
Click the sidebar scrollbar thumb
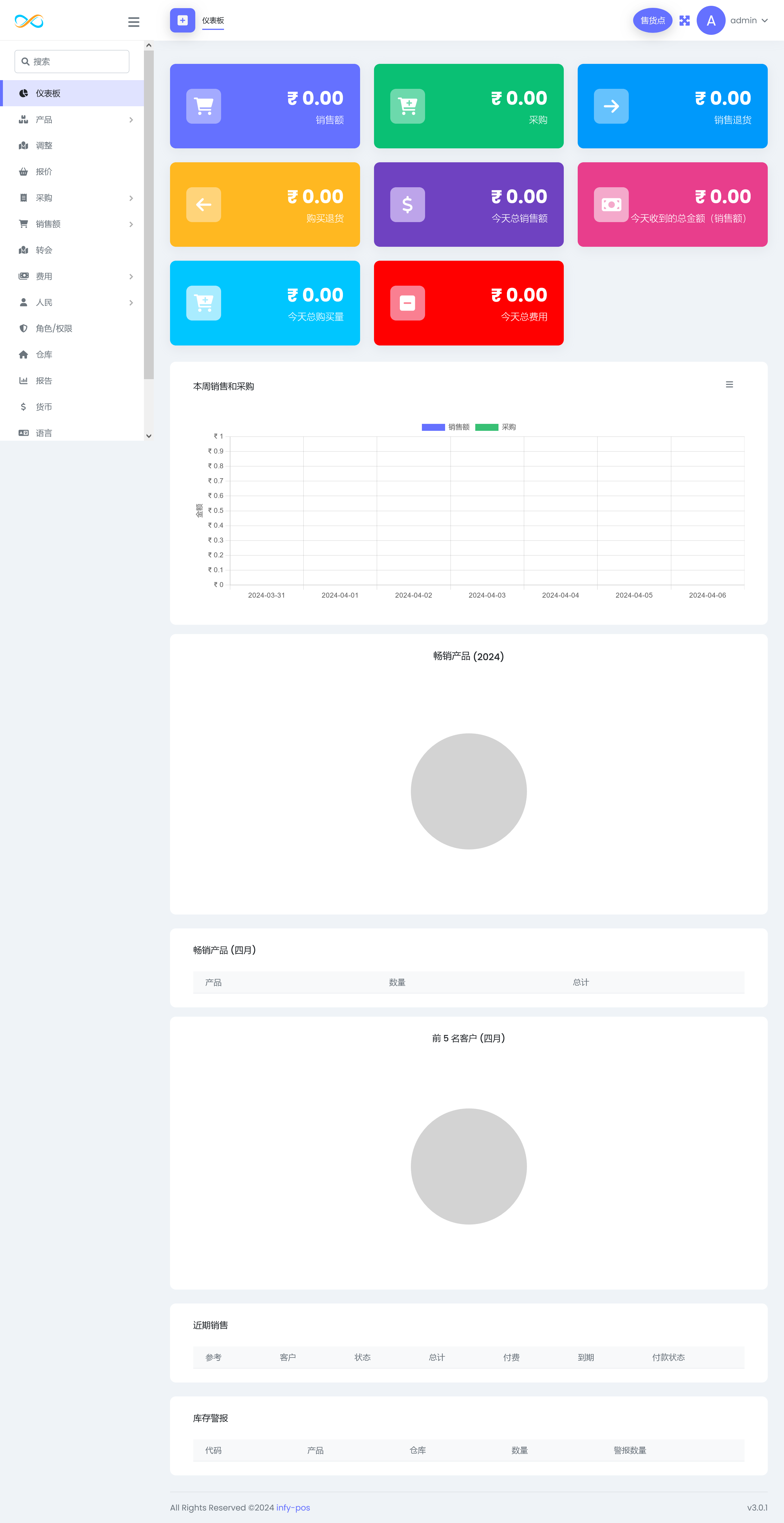[x=149, y=215]
